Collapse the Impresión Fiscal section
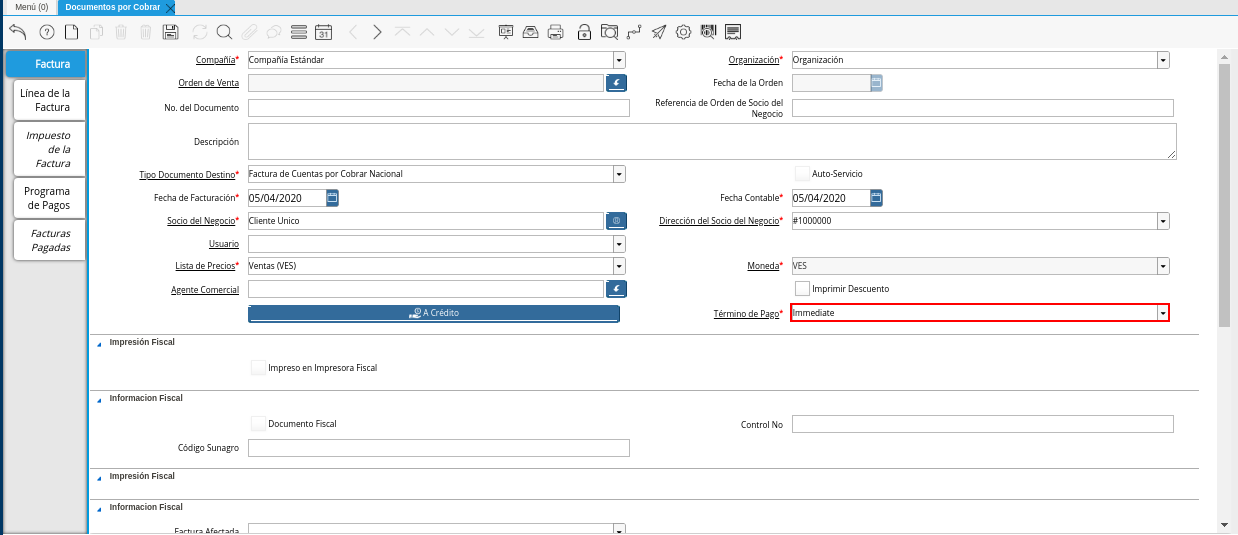Viewport: 1238px width, 535px height. pos(99,343)
